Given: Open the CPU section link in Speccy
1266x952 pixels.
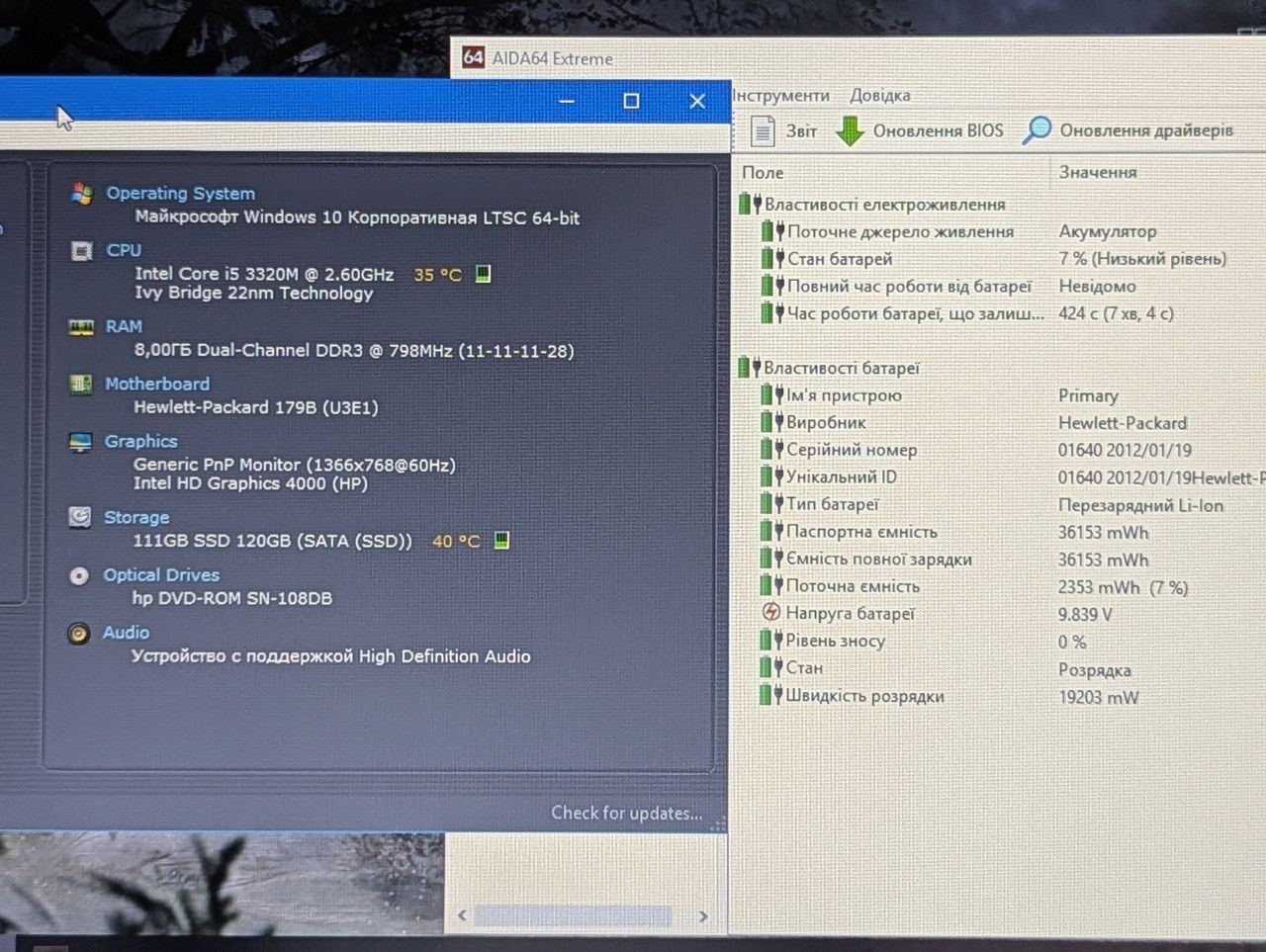Looking at the screenshot, I should (124, 250).
